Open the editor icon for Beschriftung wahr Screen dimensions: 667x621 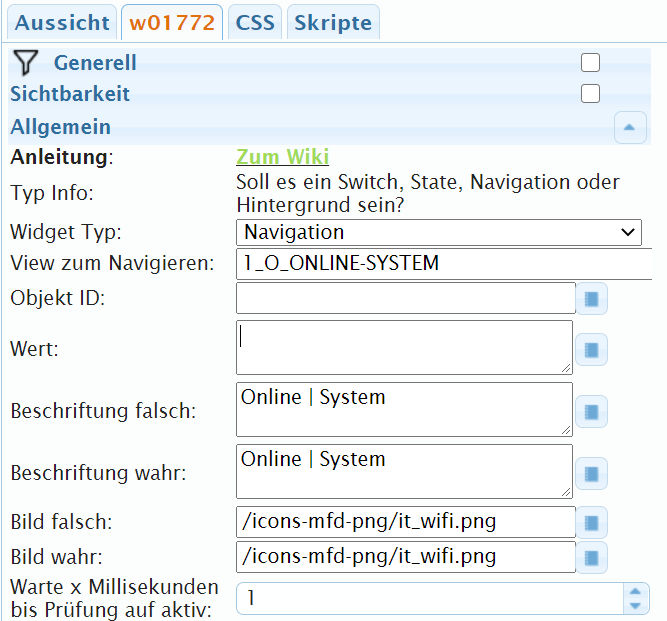point(591,472)
